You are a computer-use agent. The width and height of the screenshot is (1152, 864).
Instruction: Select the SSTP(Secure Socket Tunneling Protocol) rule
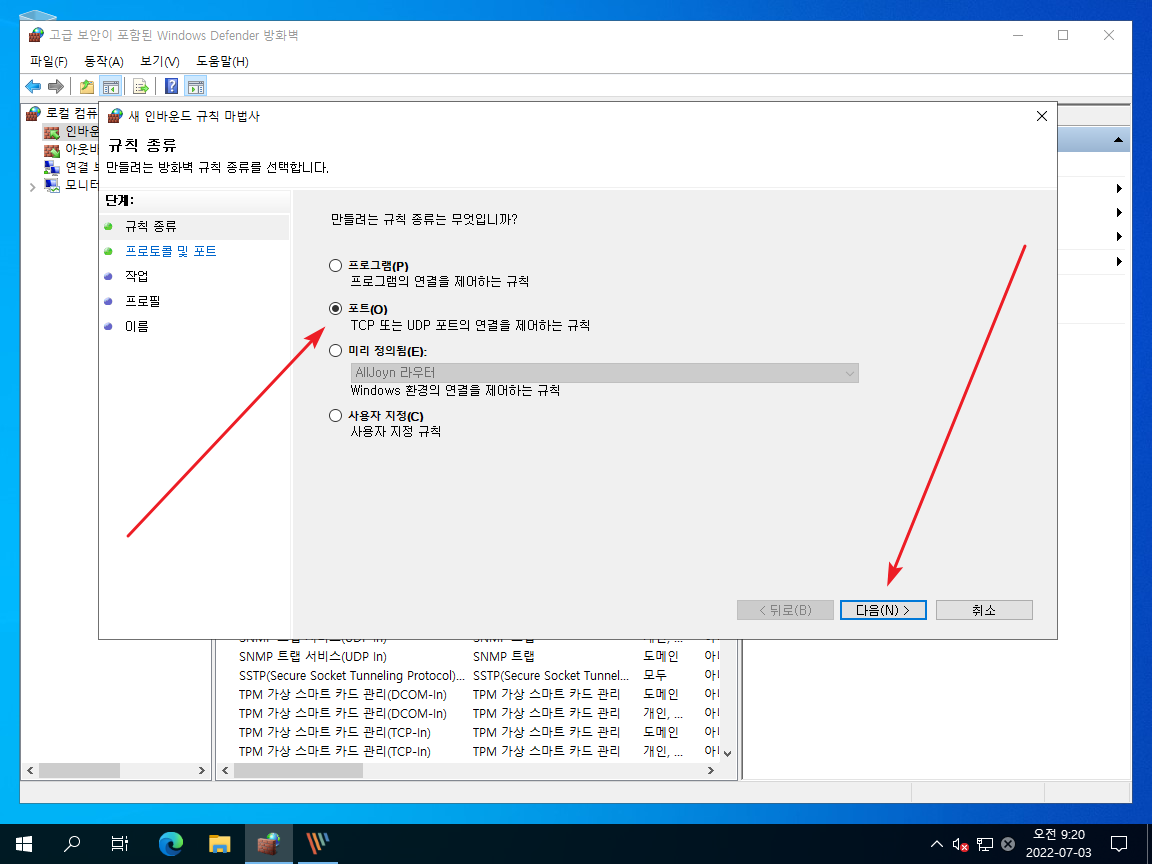coord(352,676)
